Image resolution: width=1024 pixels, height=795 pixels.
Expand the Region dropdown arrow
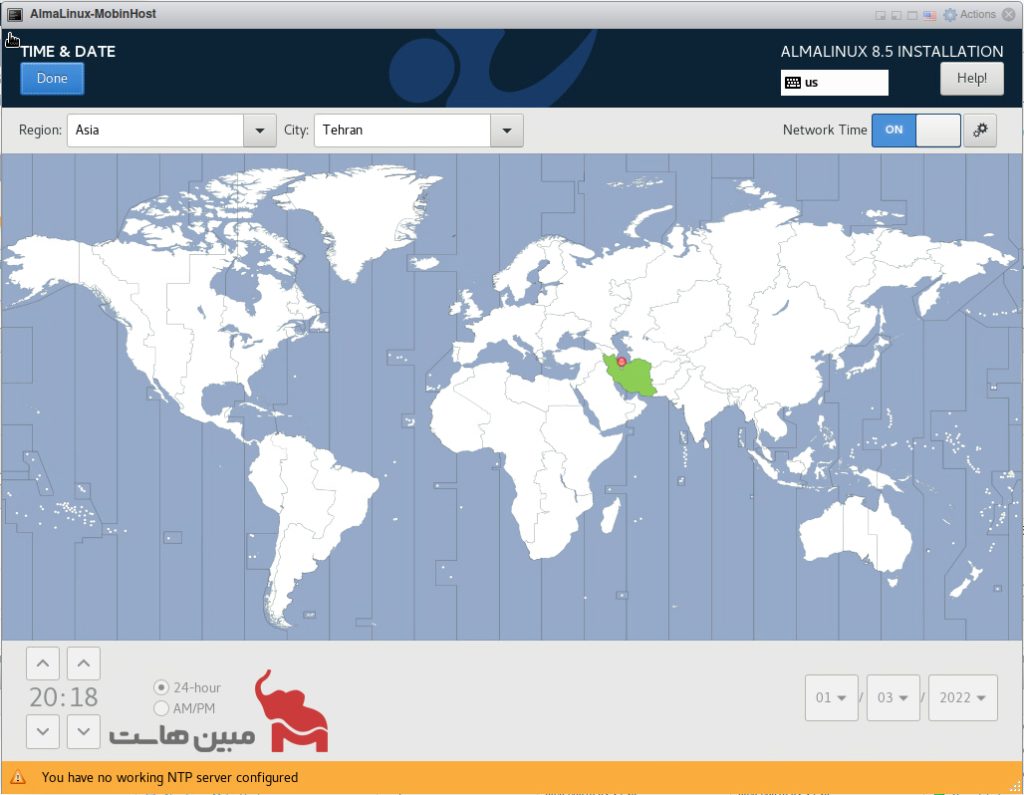coord(259,130)
